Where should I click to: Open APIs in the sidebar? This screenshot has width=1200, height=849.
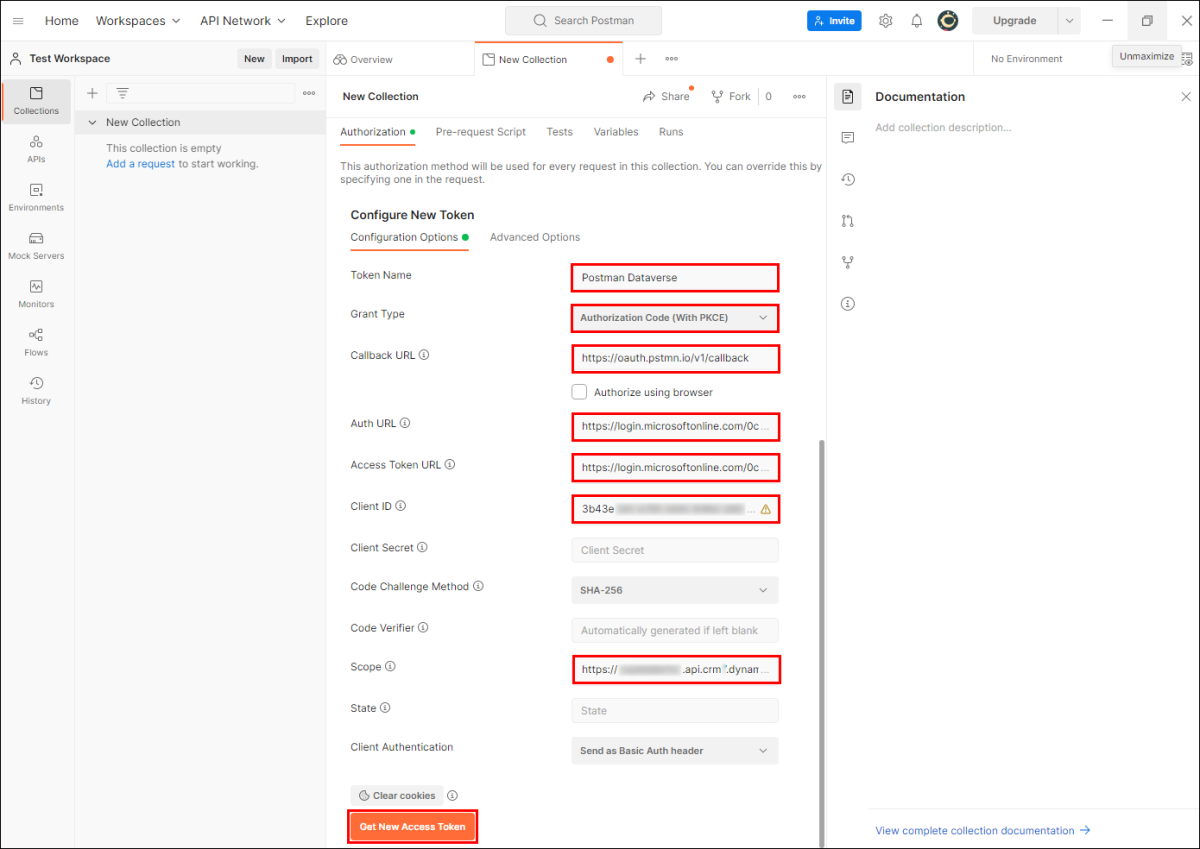[x=36, y=149]
